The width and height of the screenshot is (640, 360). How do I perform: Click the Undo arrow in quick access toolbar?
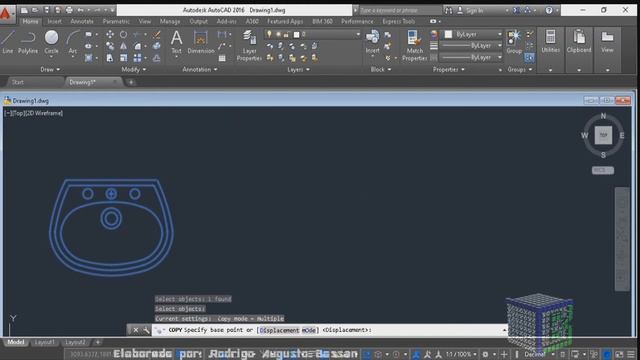pyautogui.click(x=80, y=10)
